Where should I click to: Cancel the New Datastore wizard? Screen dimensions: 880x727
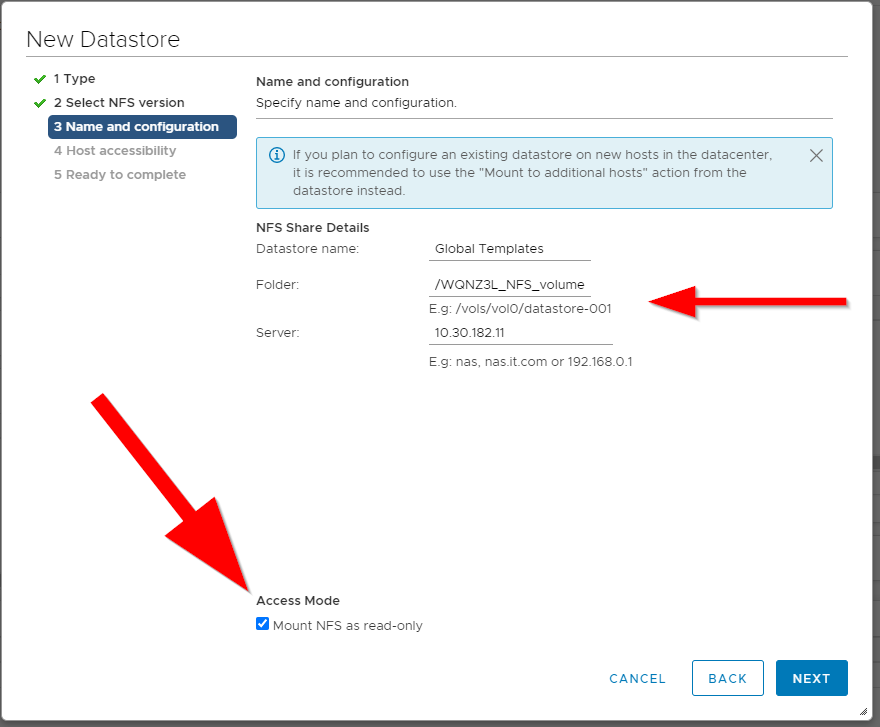point(637,678)
